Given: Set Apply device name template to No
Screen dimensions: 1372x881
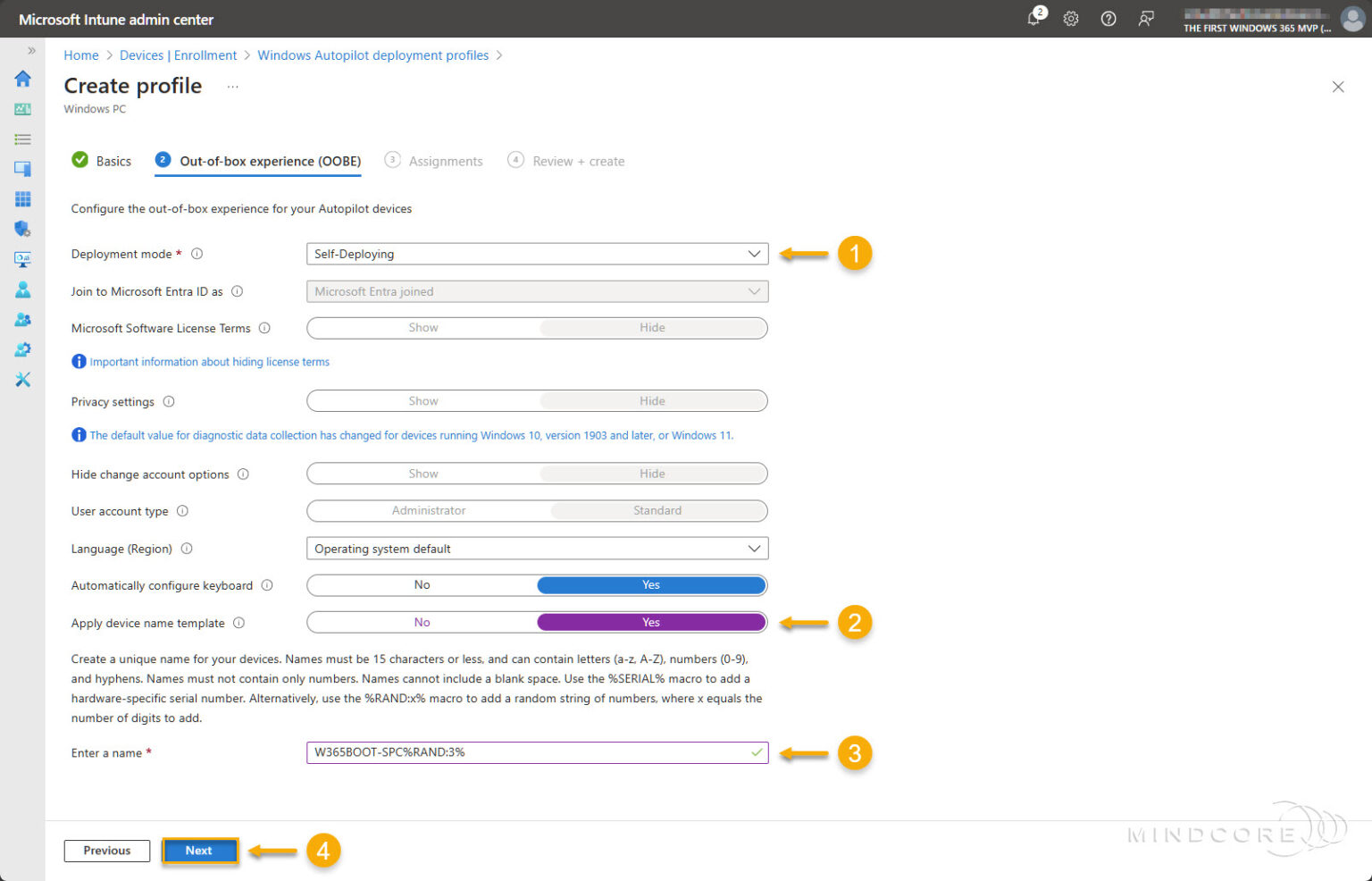Looking at the screenshot, I should [422, 623].
